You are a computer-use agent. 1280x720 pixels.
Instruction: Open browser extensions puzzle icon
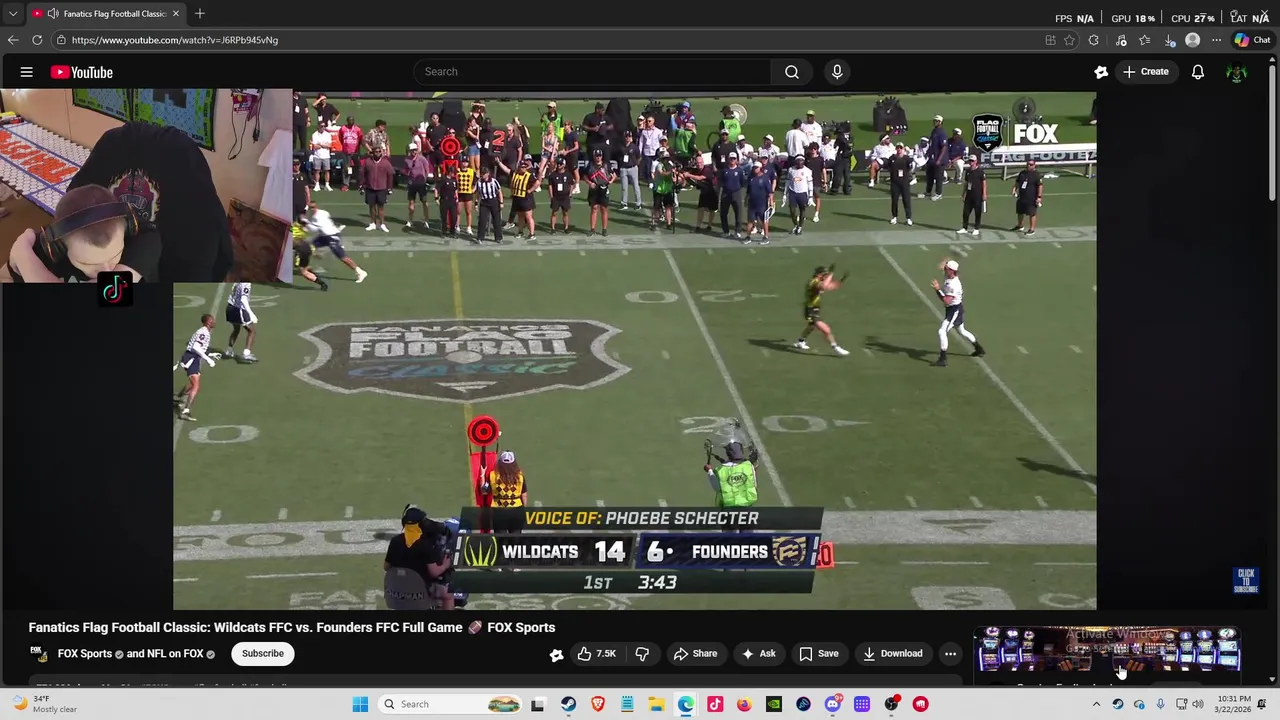point(1093,40)
